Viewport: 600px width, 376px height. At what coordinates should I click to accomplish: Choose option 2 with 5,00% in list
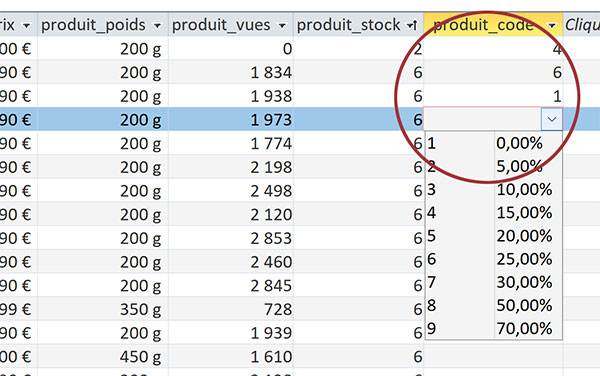(494, 166)
